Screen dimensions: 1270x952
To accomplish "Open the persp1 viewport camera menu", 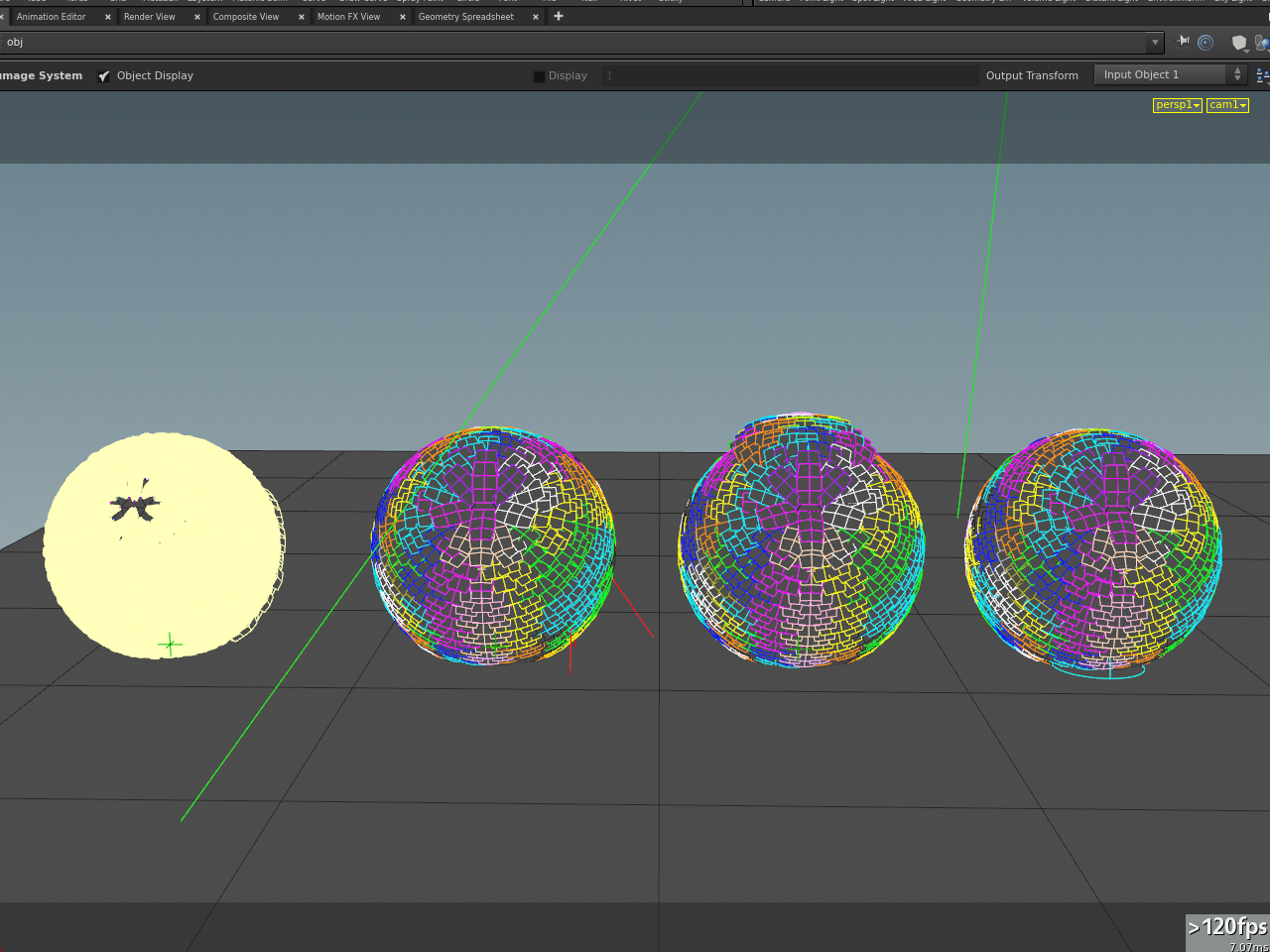I will point(1177,104).
